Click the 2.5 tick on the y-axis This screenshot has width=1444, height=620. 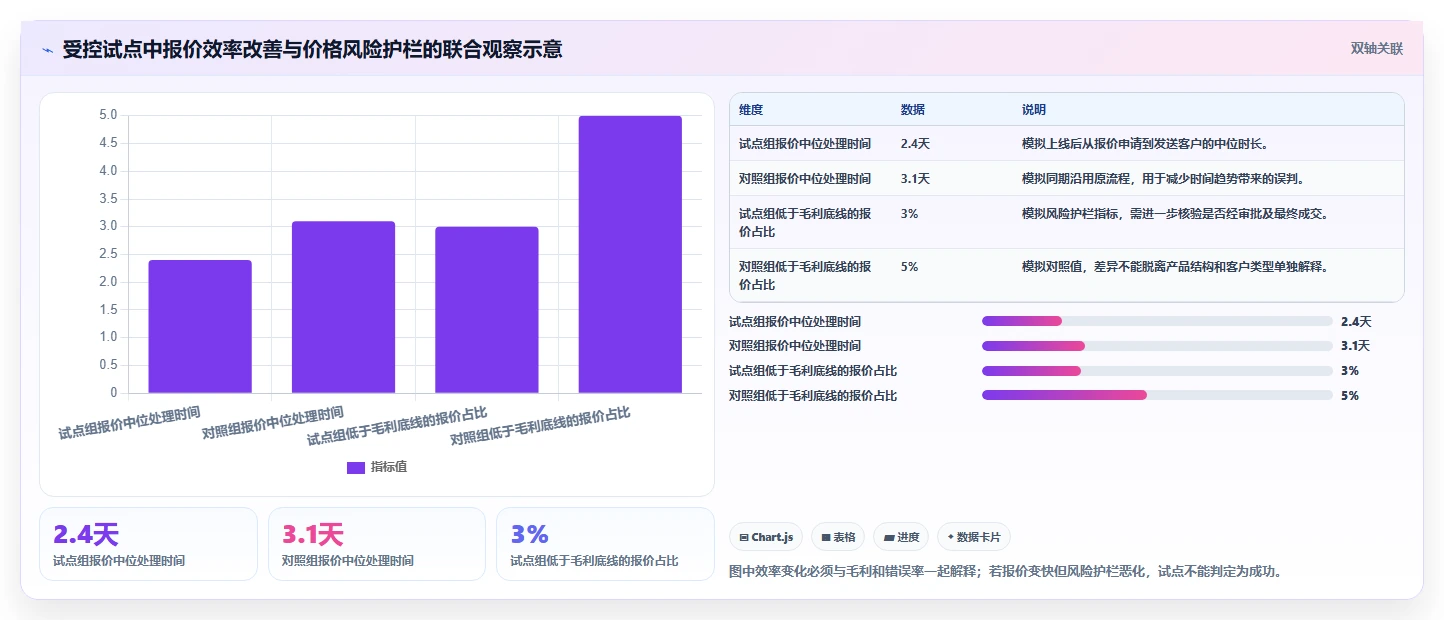(108, 254)
